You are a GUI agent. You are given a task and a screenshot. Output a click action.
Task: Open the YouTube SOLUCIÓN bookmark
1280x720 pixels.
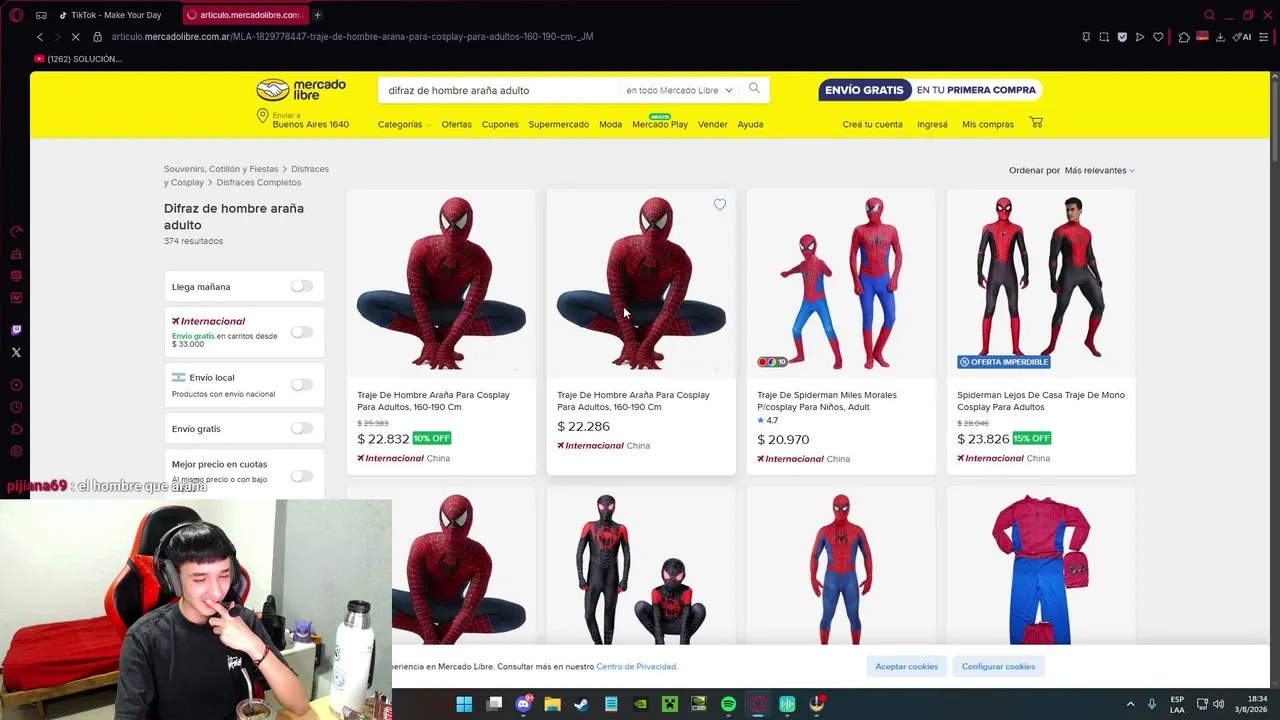pyautogui.click(x=78, y=59)
